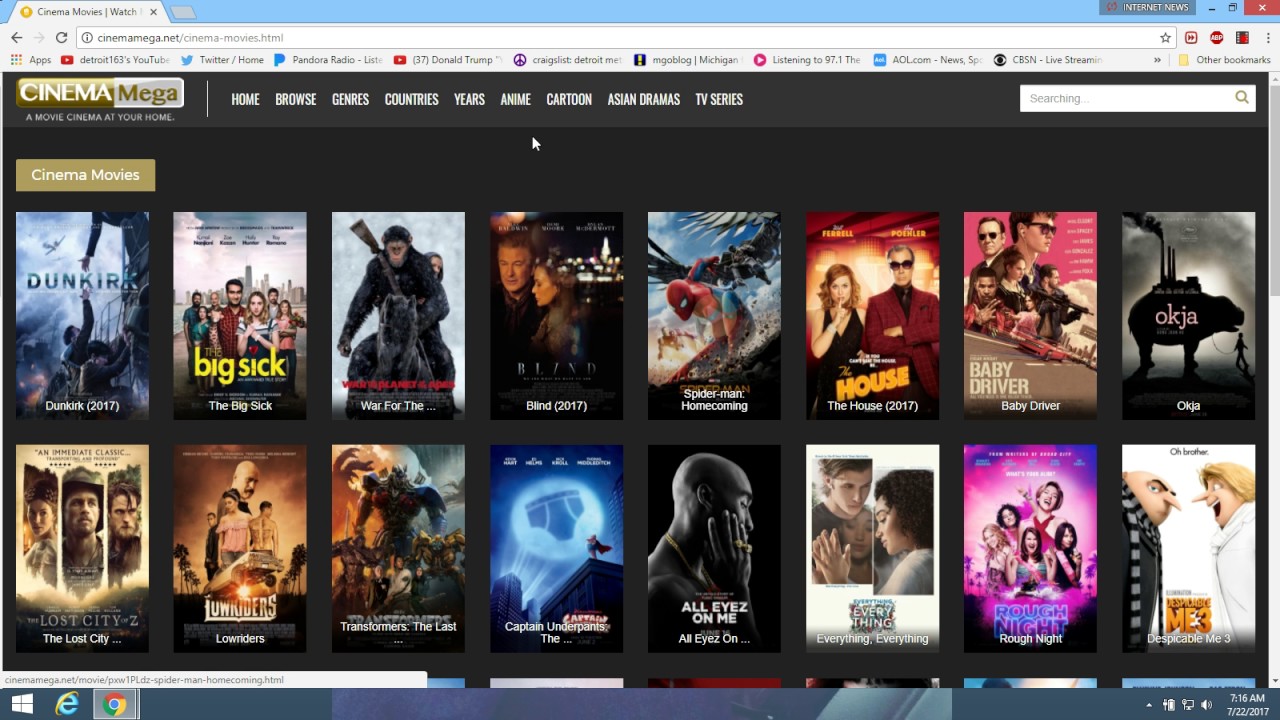This screenshot has height=720, width=1280.
Task: Open The Lost City ... poster
Action: point(82,548)
